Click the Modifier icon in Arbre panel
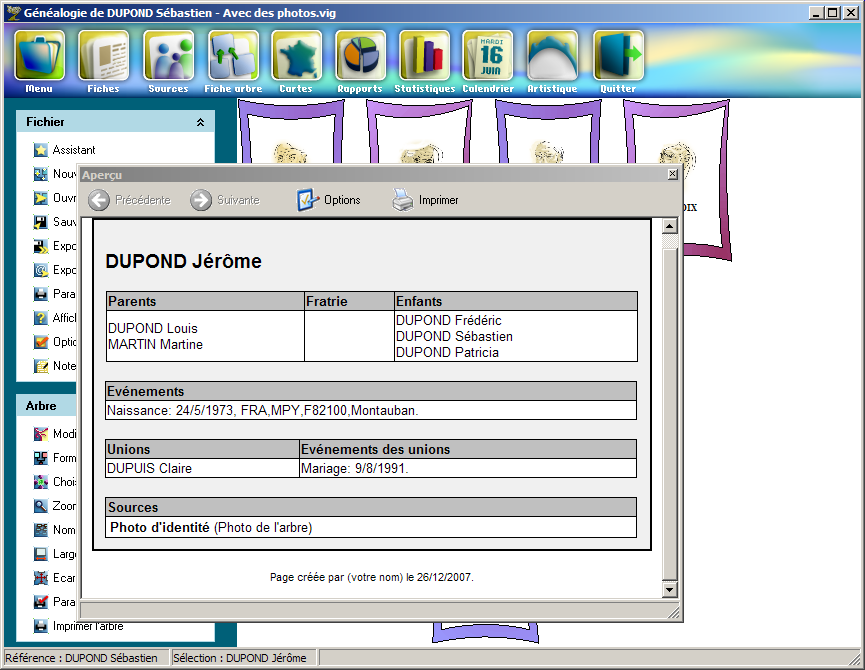This screenshot has width=865, height=670. pyautogui.click(x=40, y=434)
